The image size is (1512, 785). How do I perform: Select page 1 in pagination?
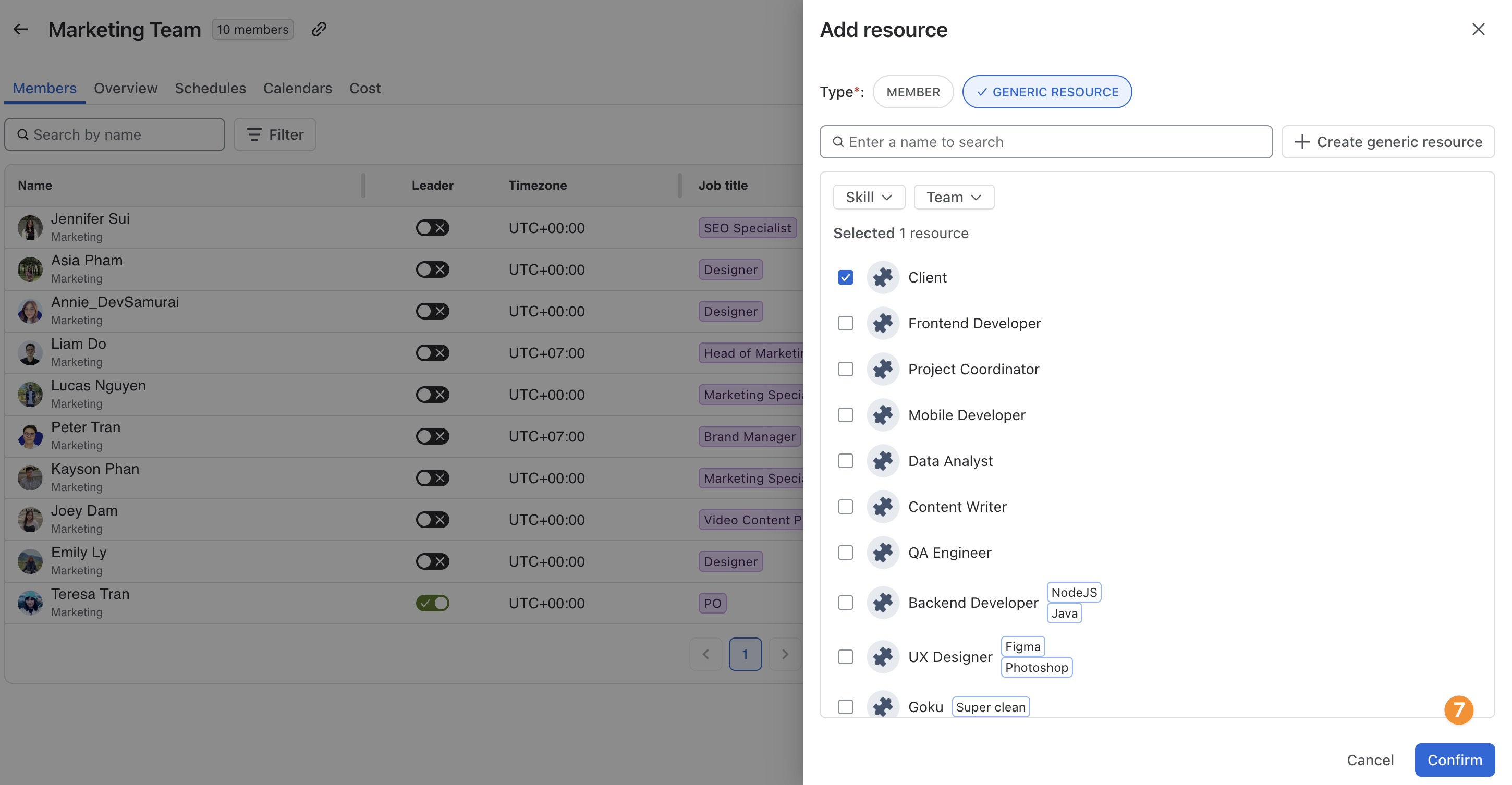(746, 654)
